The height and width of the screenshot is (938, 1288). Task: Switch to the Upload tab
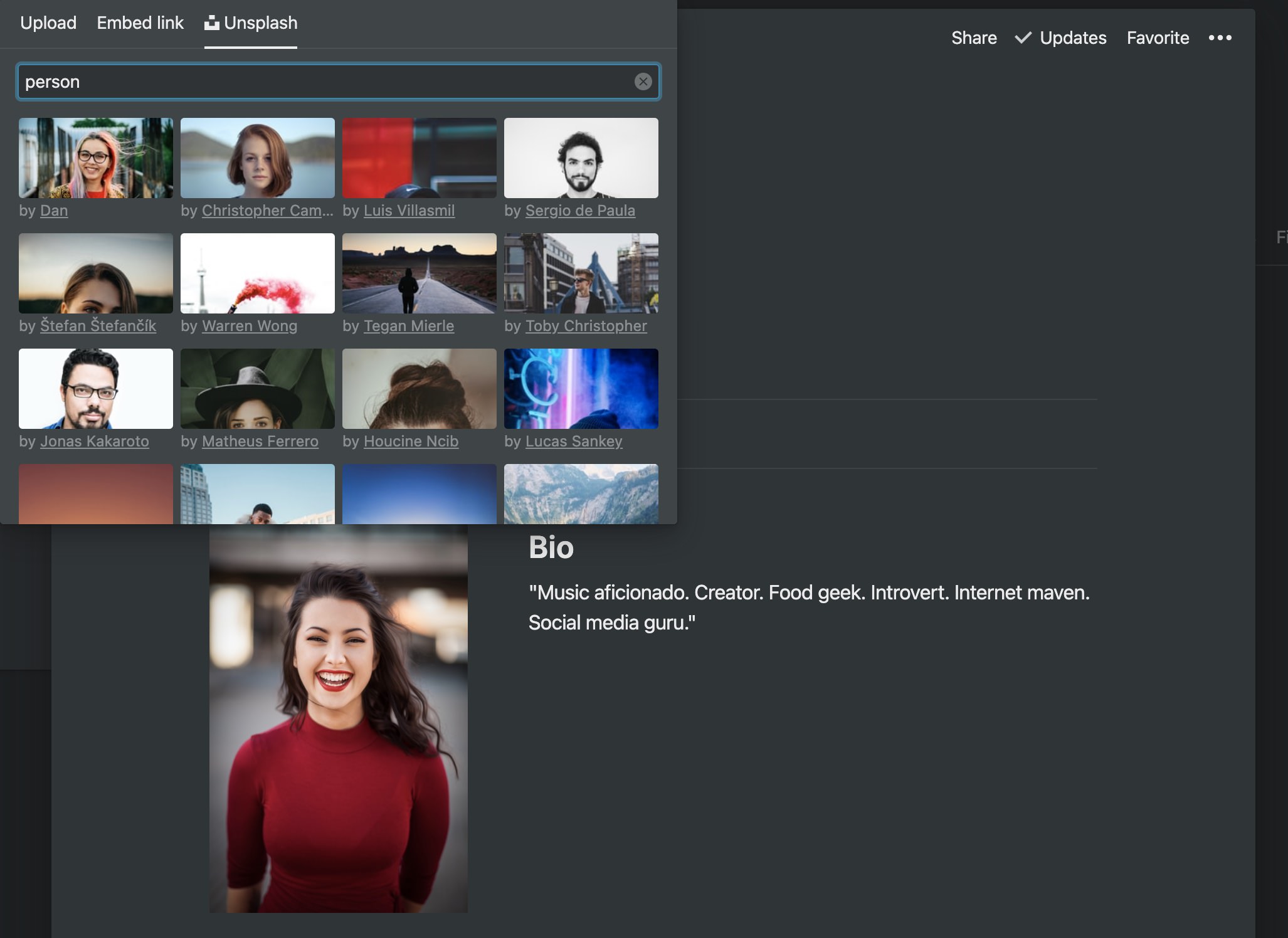click(48, 23)
